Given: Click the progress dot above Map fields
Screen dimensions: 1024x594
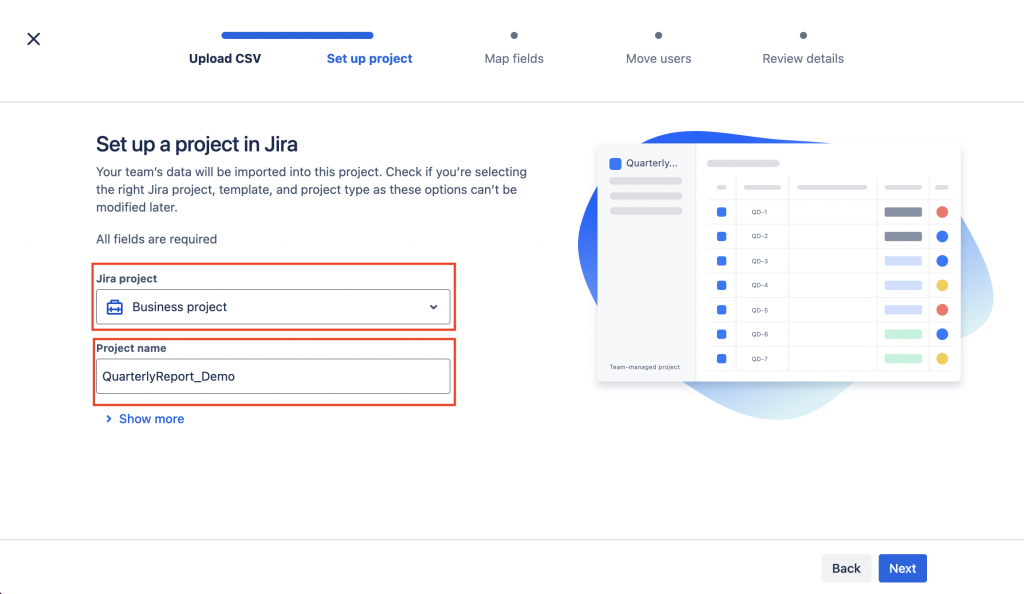Looking at the screenshot, I should pos(514,35).
